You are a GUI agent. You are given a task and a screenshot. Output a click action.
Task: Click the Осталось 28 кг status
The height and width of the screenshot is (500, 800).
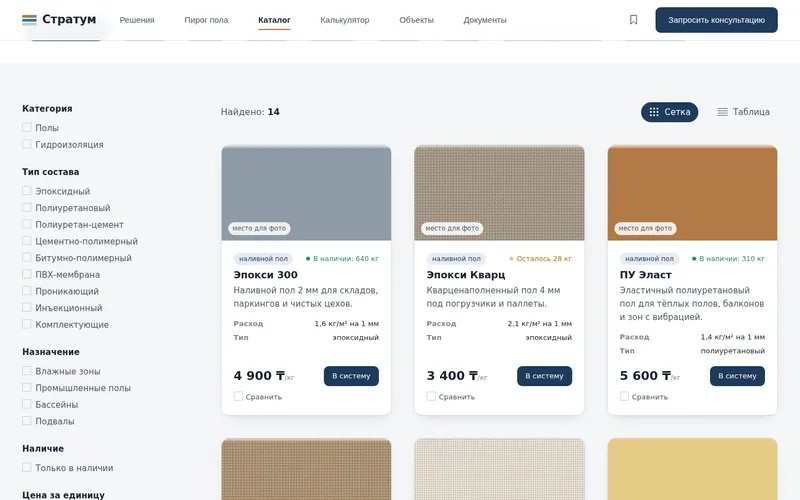click(x=540, y=259)
